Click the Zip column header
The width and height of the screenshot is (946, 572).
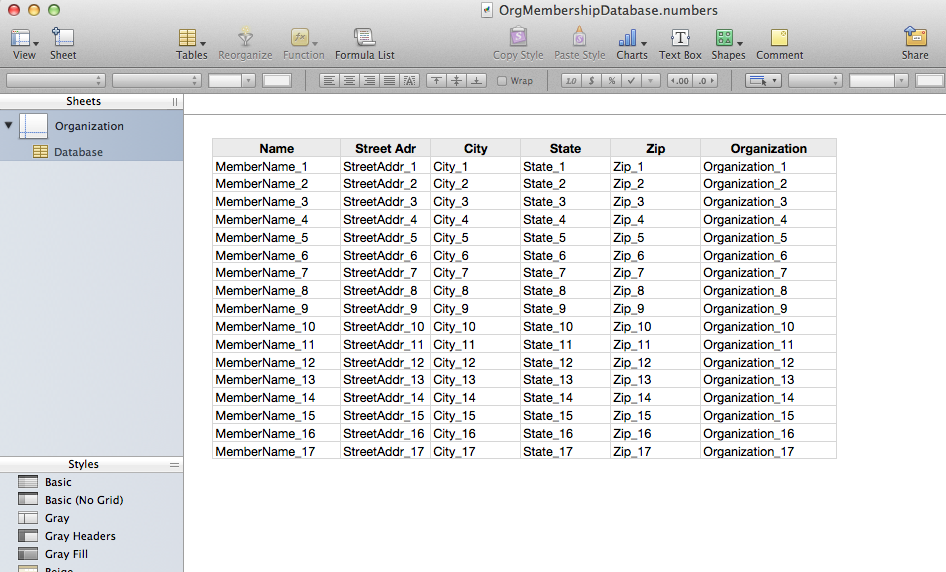tap(655, 148)
